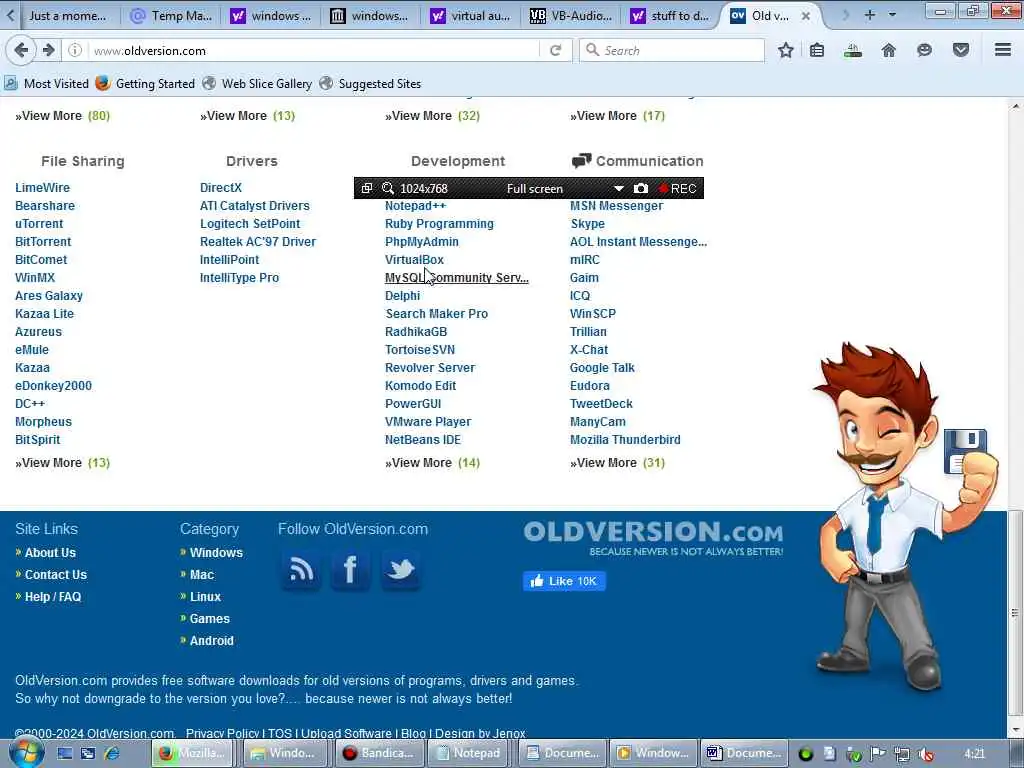This screenshot has height=768, width=1024.
Task: Switch to Notepad in the taskbar
Action: click(468, 753)
